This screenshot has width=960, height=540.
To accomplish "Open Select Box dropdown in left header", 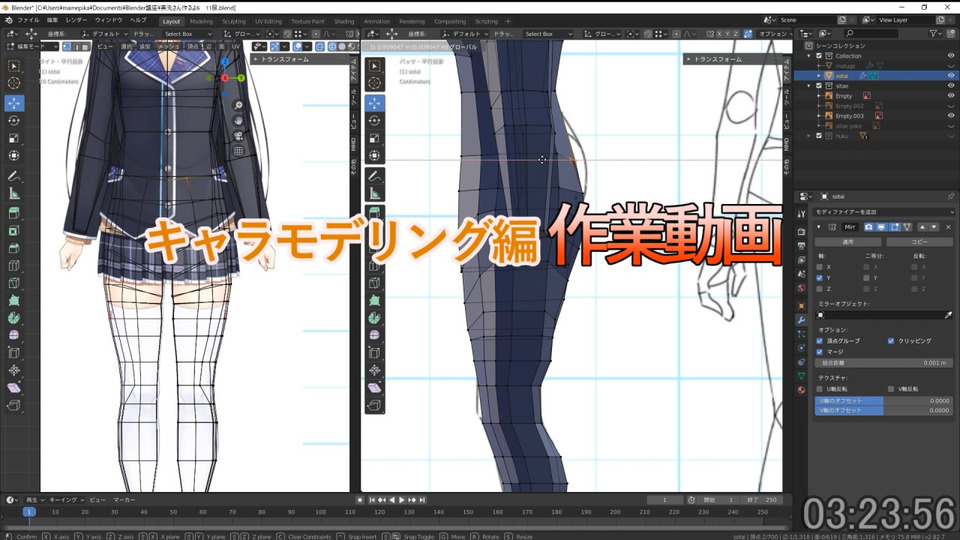I will coord(186,34).
